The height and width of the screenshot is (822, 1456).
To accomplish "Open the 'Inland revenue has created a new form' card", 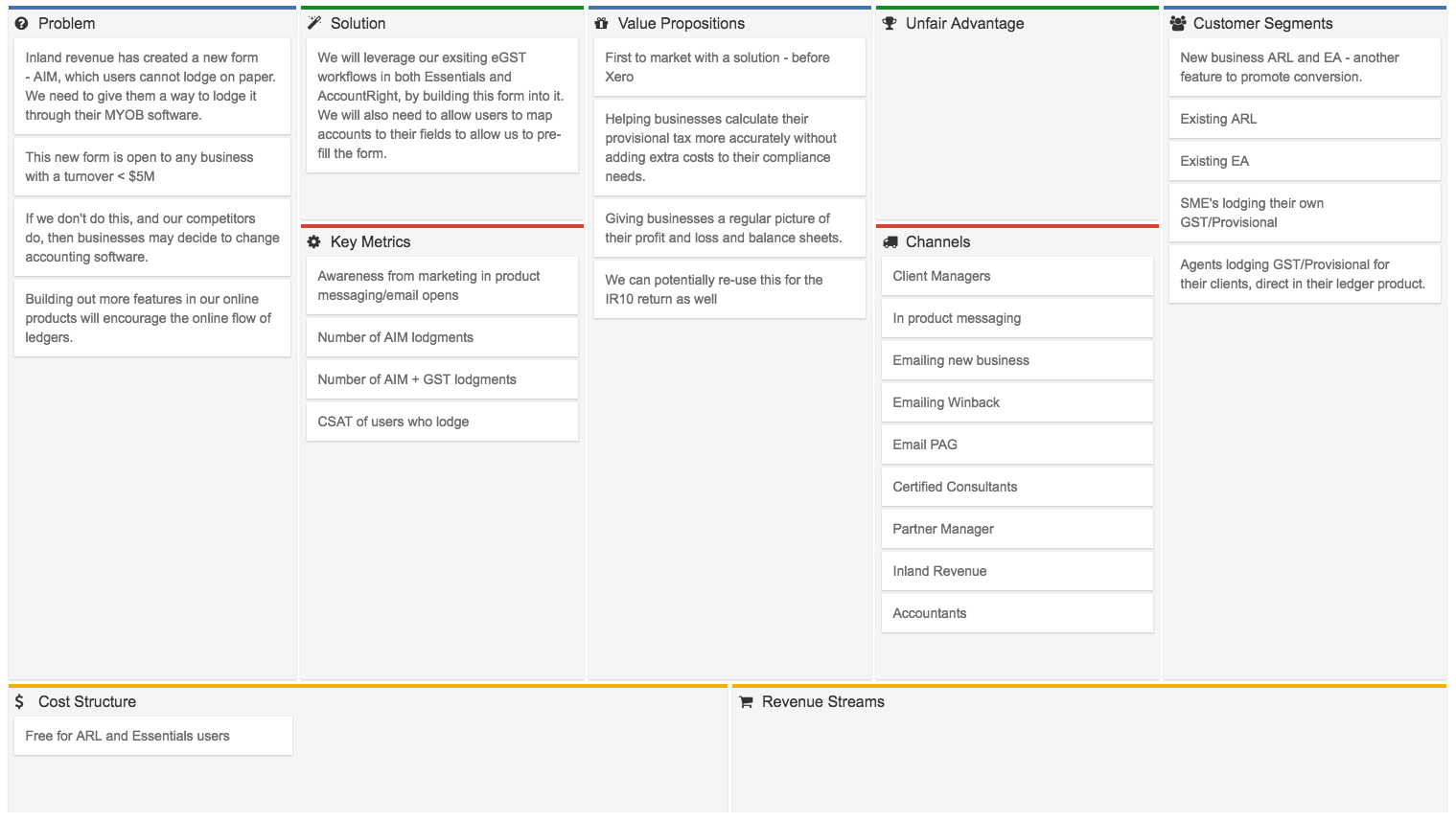I will [152, 86].
